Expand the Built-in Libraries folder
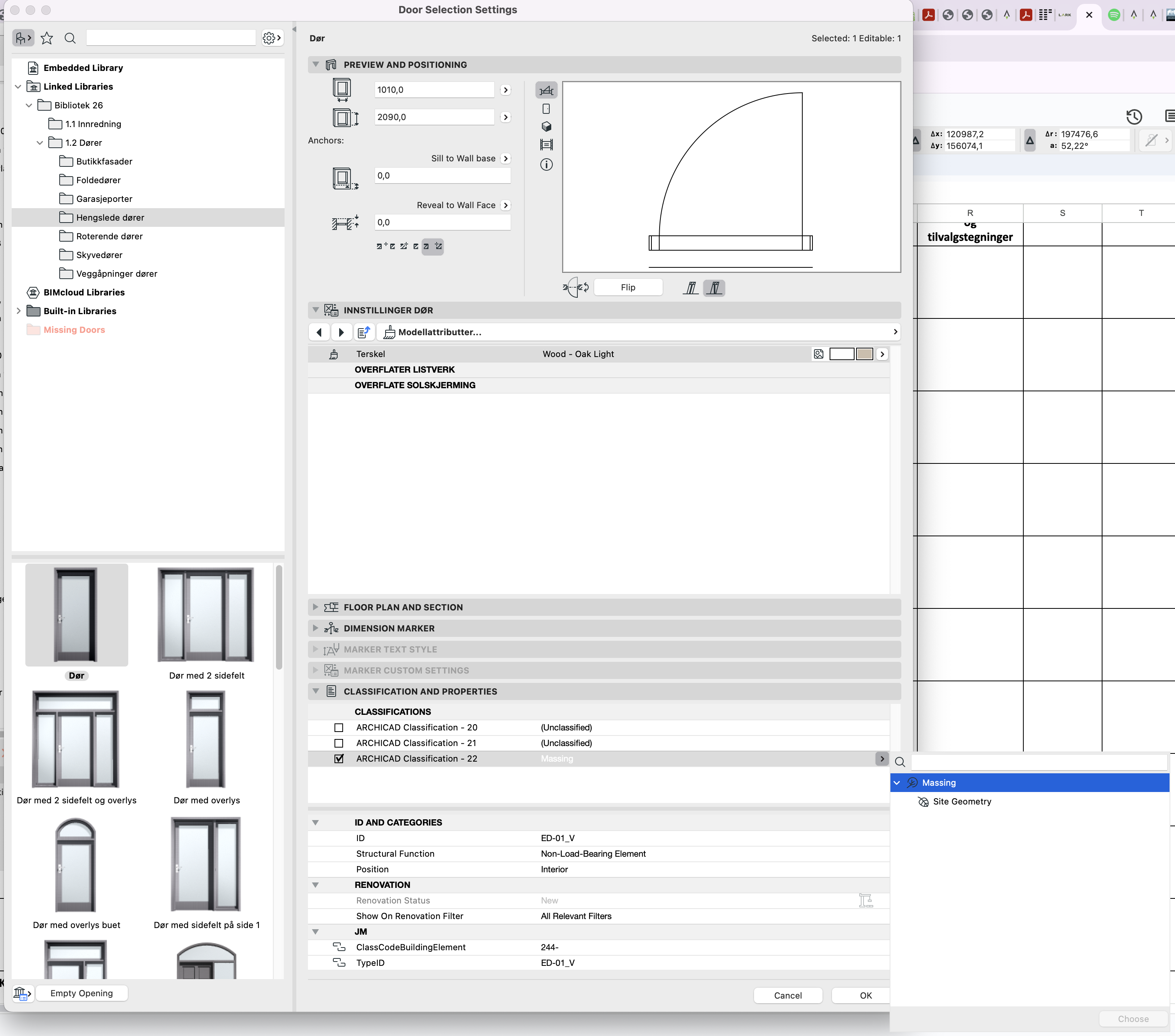 click(18, 311)
